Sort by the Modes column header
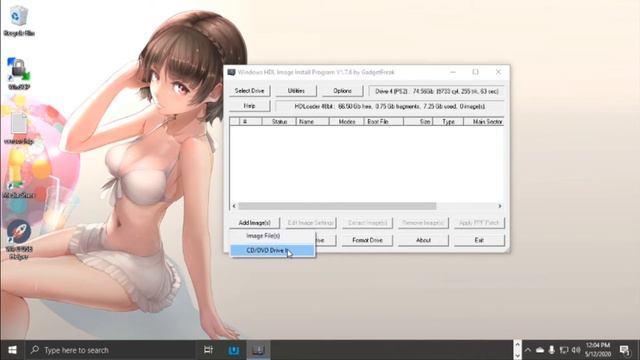Viewport: 640px width, 360px height. pos(347,122)
